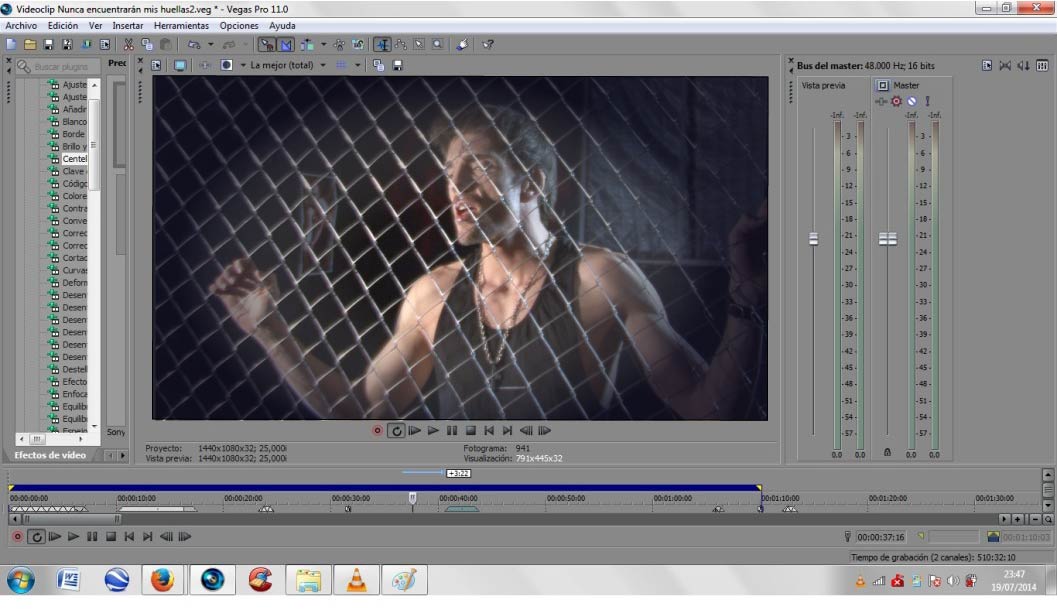Open the interactive tutorials pointer icon

click(462, 45)
